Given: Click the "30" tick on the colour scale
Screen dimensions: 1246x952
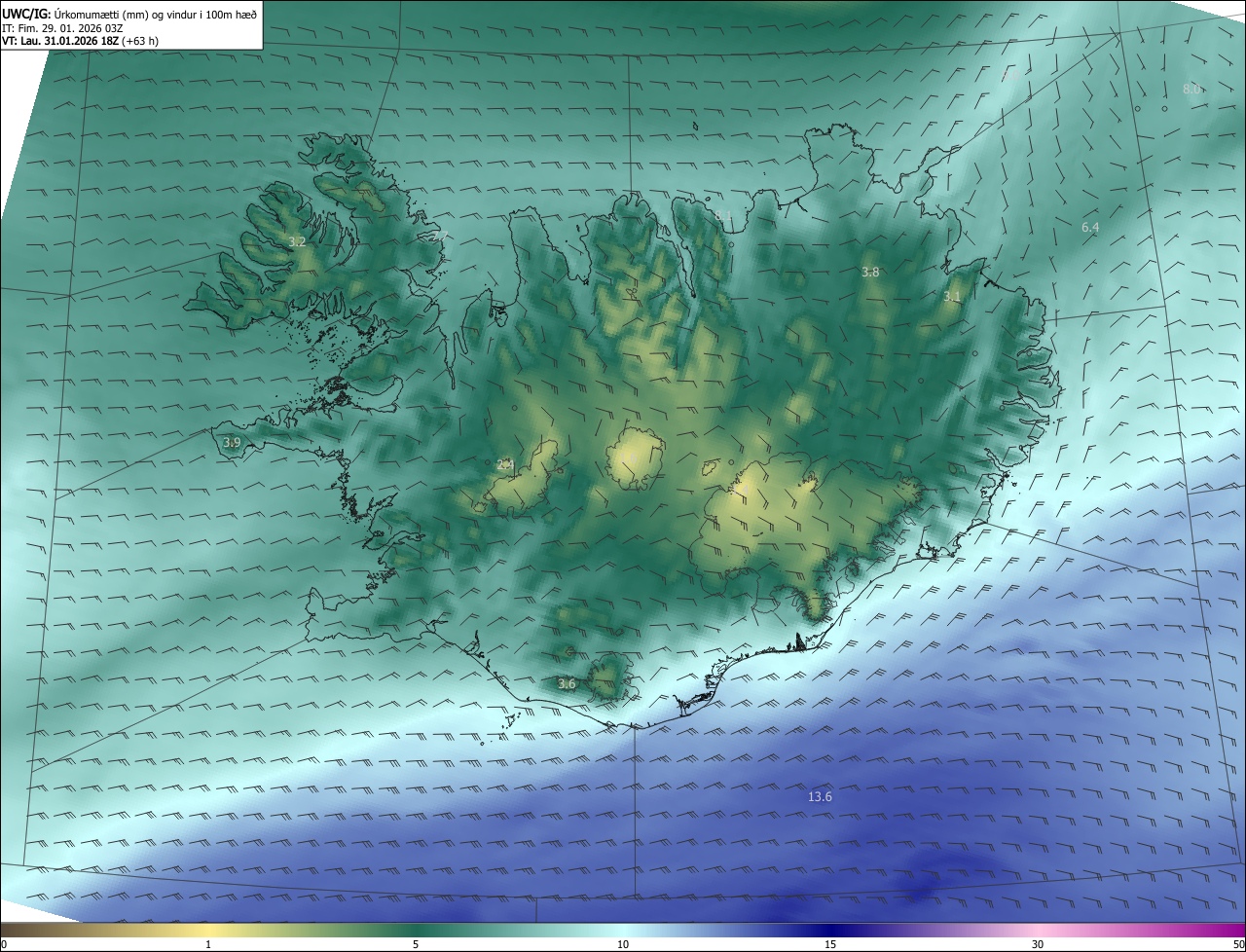Looking at the screenshot, I should pyautogui.click(x=1038, y=944).
